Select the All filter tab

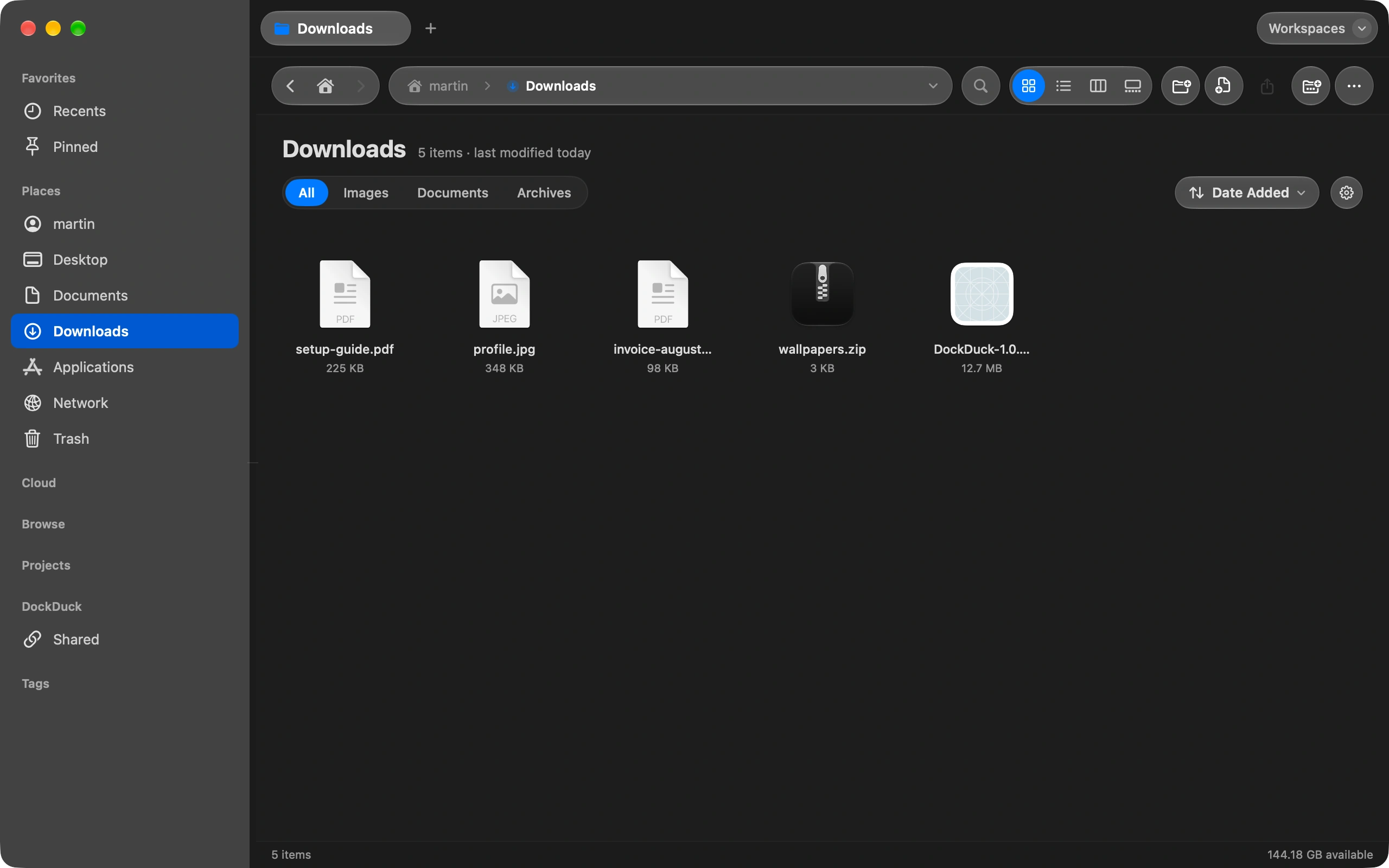[307, 193]
